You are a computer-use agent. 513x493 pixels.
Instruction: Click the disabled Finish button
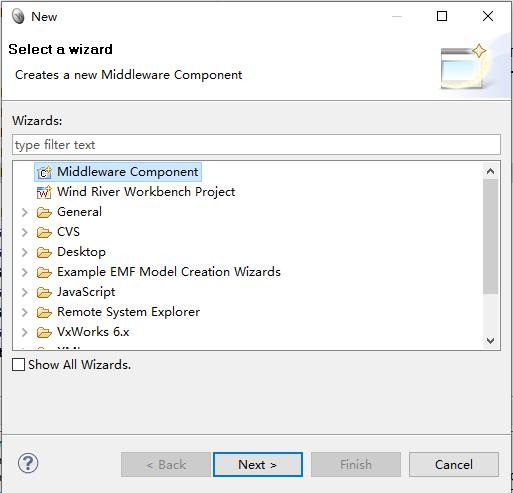click(x=356, y=464)
